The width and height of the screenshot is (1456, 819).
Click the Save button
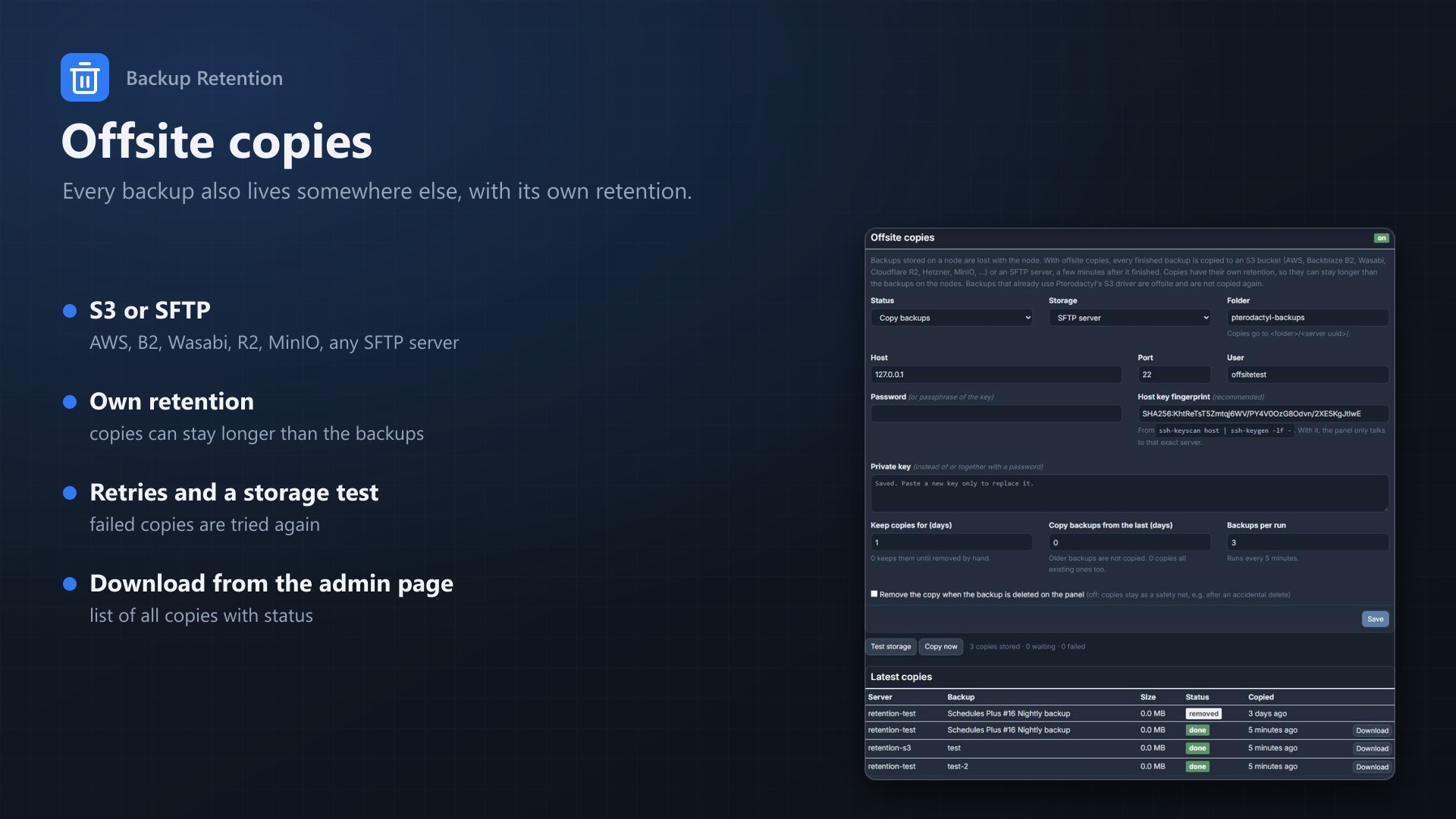(x=1375, y=619)
